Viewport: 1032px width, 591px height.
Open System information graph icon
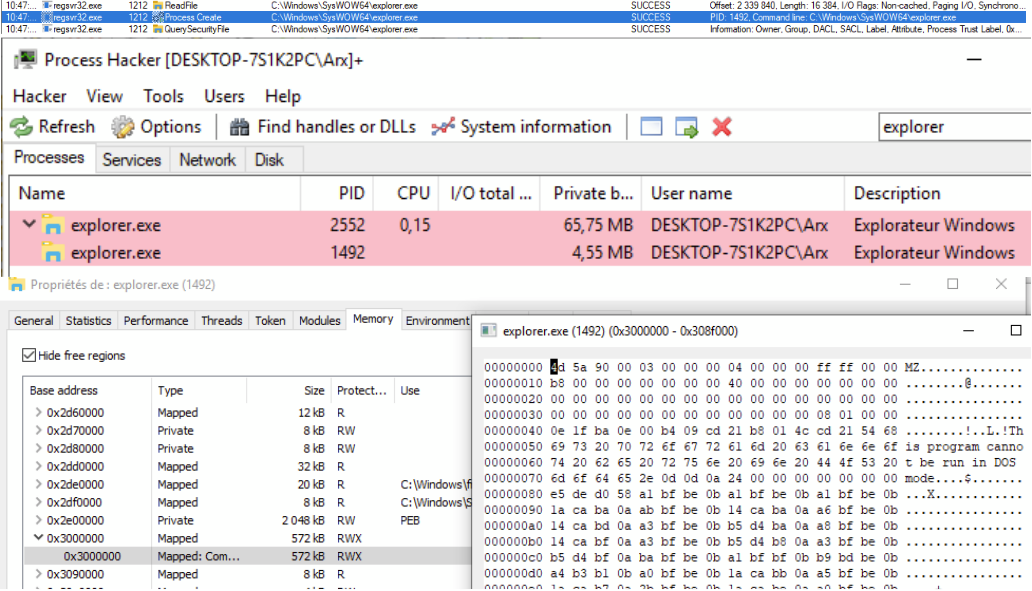click(443, 126)
